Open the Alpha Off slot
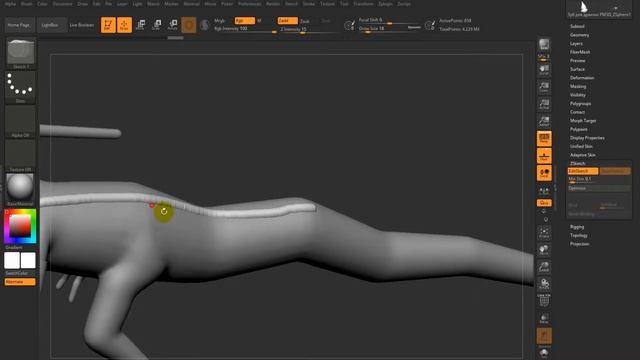The image size is (640, 360). (20, 122)
